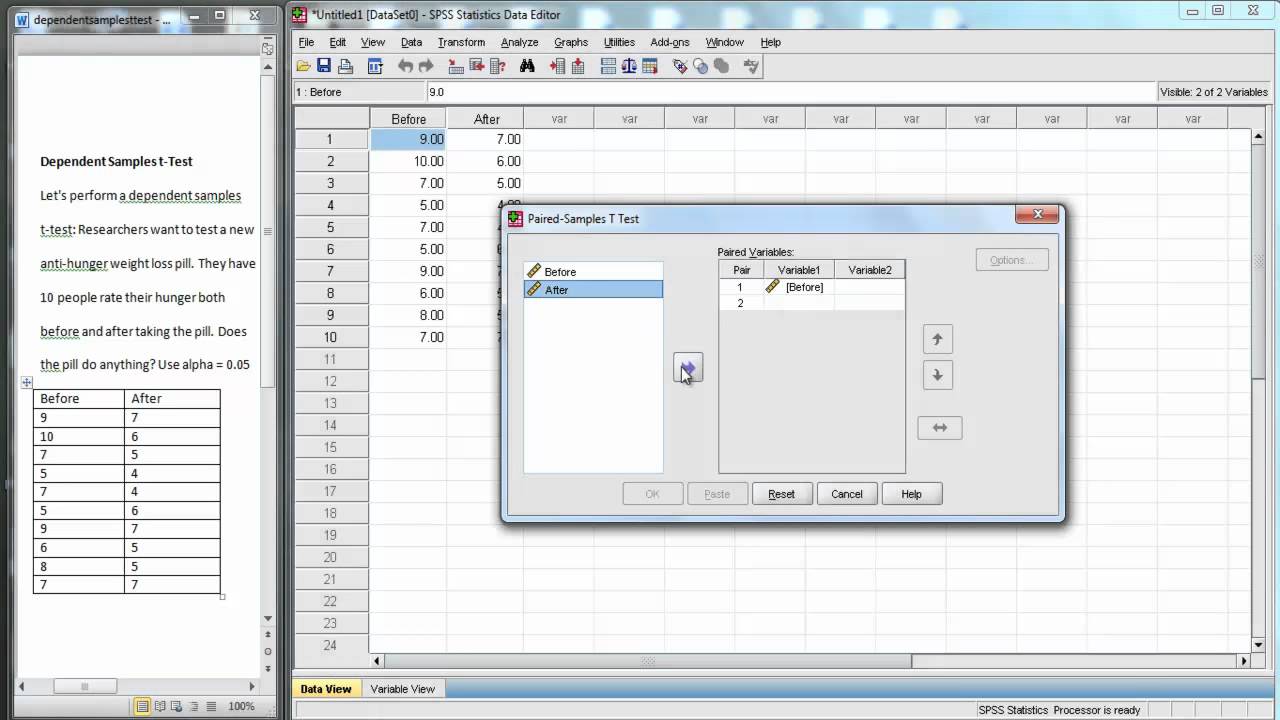
Task: Click the Cancel button in the dialog
Action: (847, 494)
